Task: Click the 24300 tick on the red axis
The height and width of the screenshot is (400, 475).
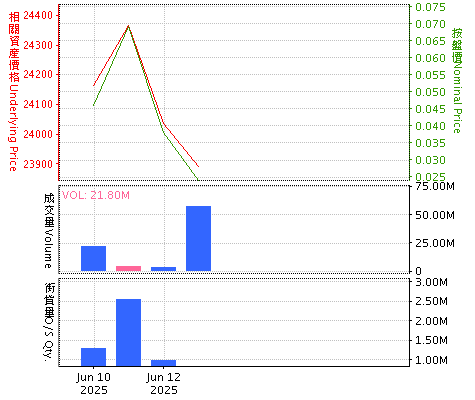Action: [x=38, y=45]
